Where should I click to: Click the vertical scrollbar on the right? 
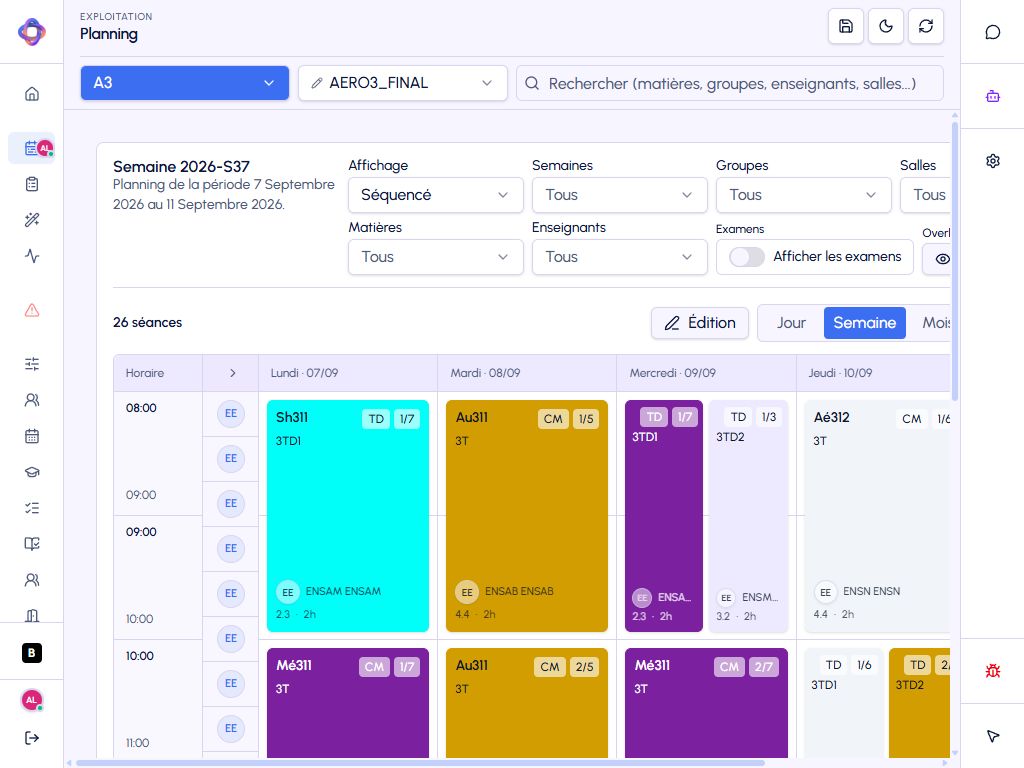tap(955, 260)
